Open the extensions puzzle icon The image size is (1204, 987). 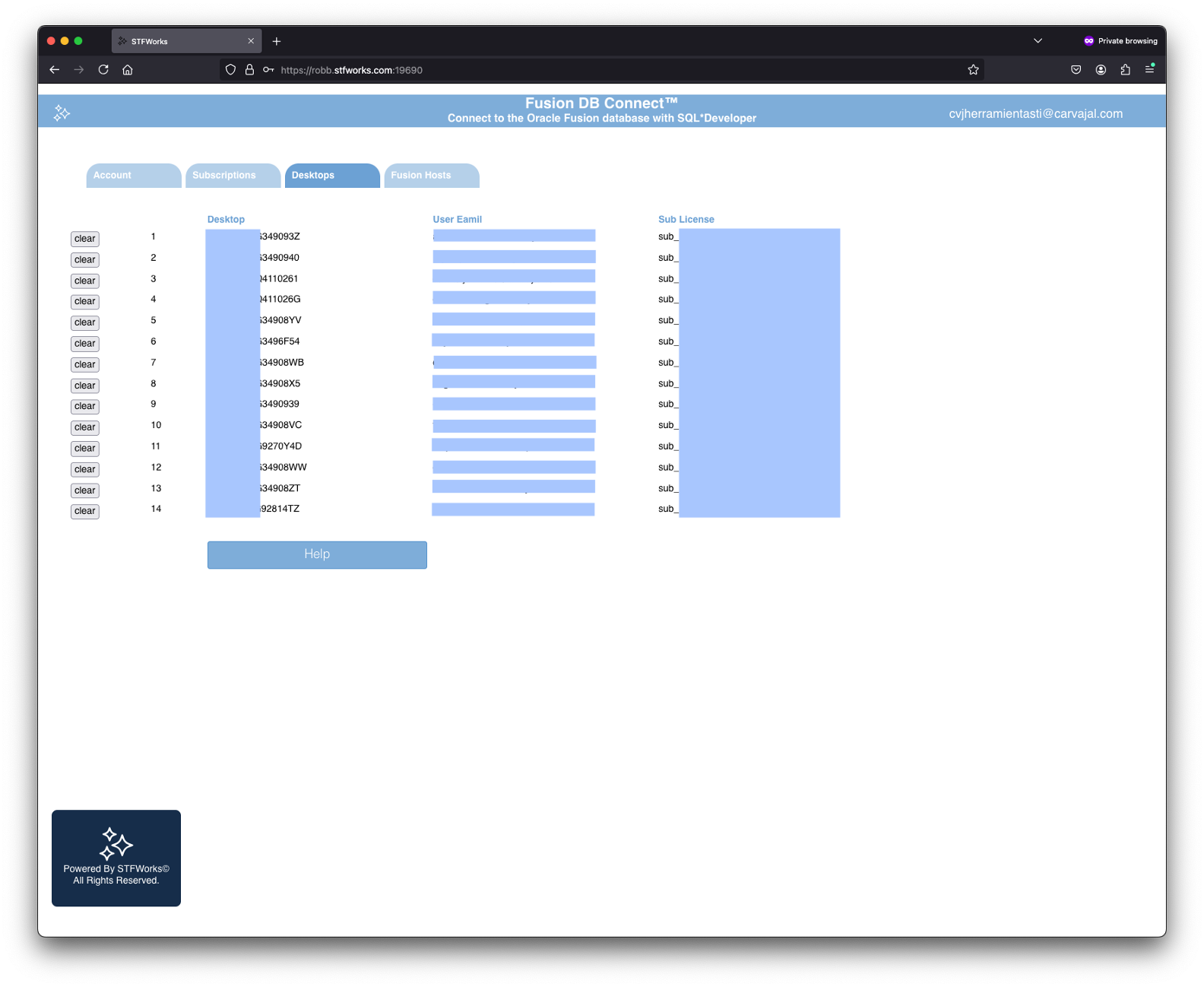pos(1125,70)
